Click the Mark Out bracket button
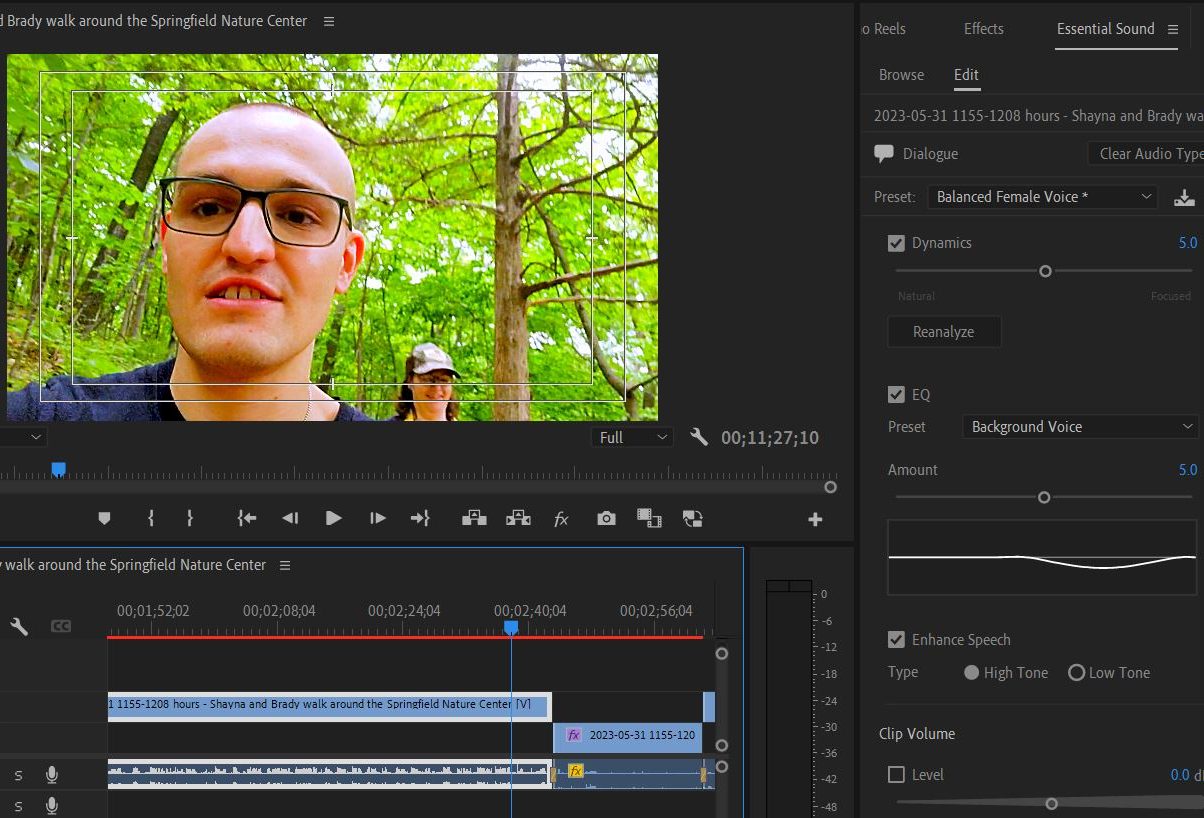This screenshot has height=818, width=1204. [x=189, y=518]
